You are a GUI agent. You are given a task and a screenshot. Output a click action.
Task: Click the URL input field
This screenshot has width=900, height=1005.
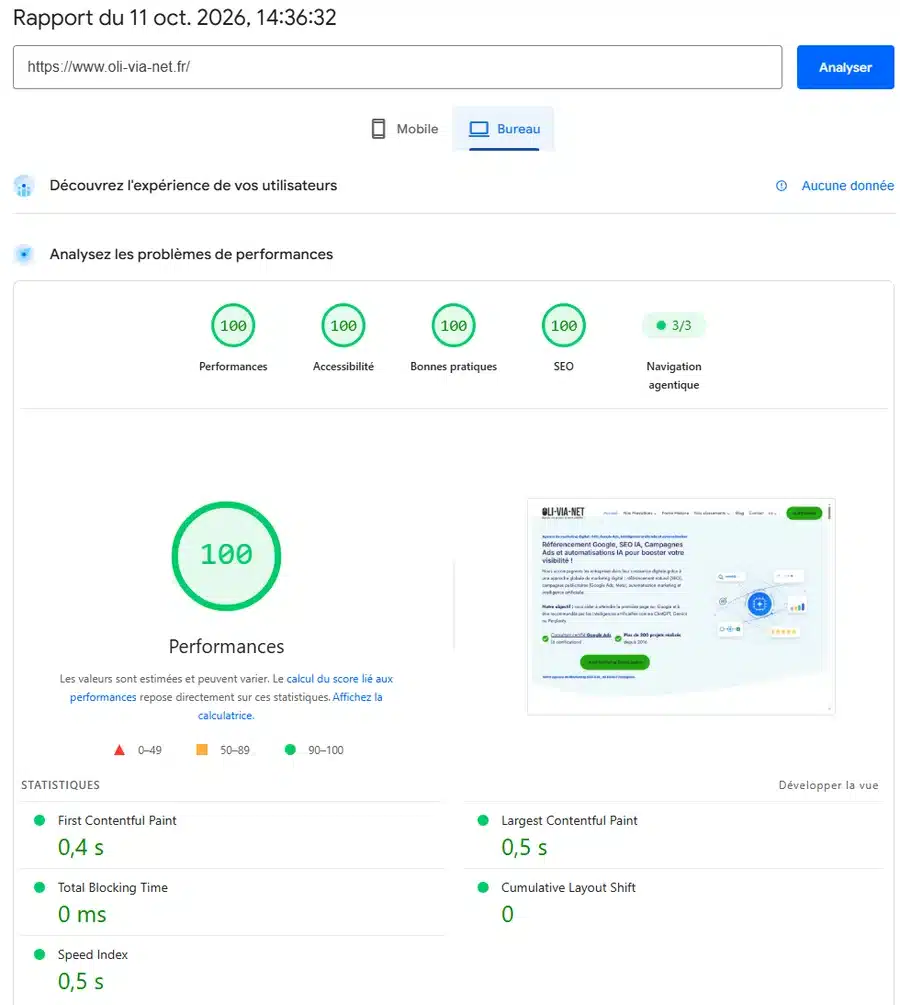coord(397,67)
